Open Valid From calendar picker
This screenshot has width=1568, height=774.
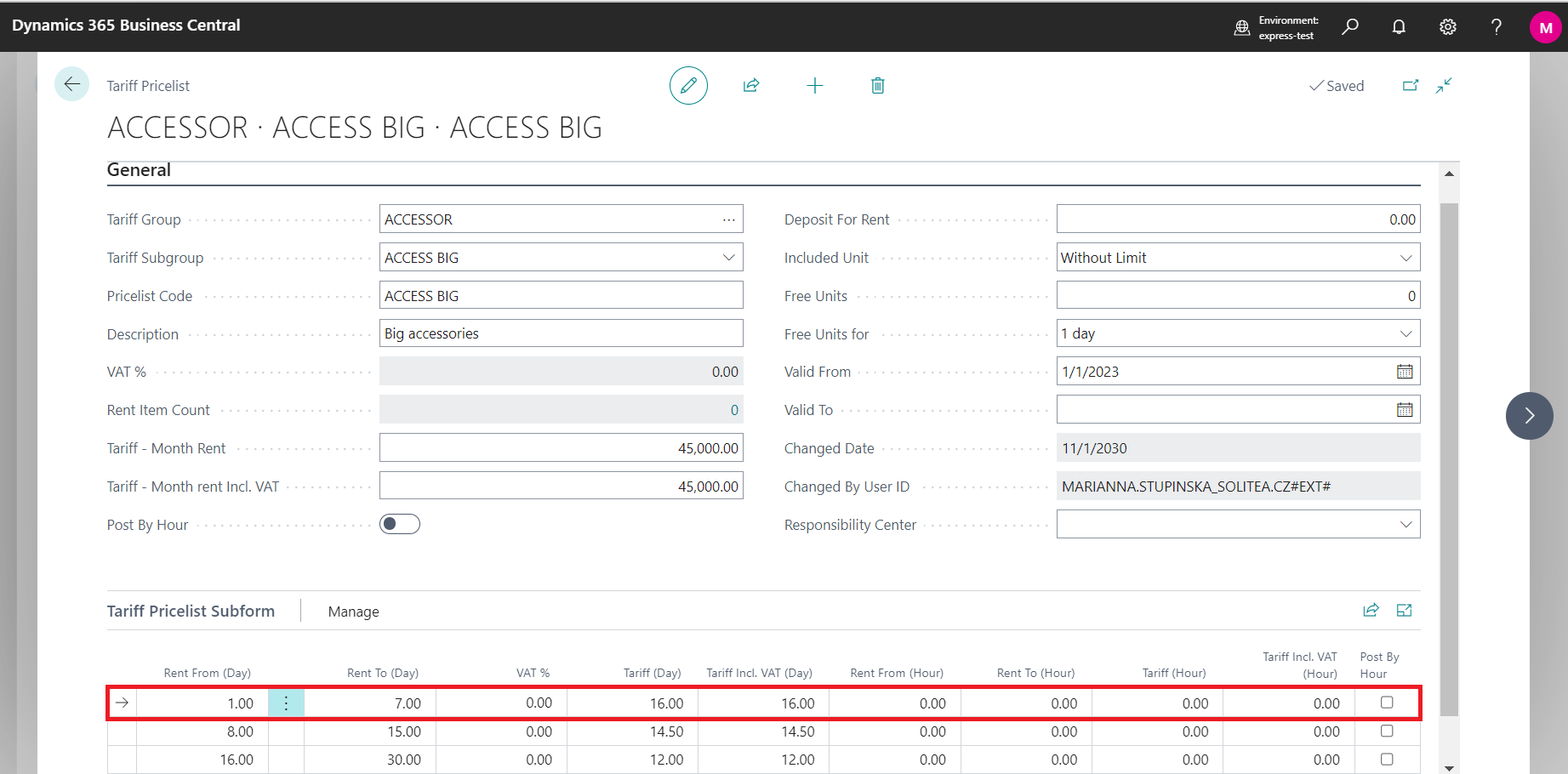1405,372
